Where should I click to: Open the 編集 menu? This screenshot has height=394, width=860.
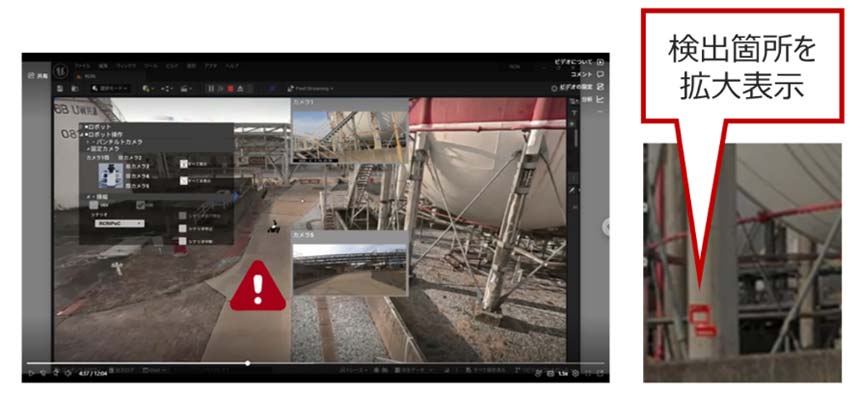coord(103,65)
